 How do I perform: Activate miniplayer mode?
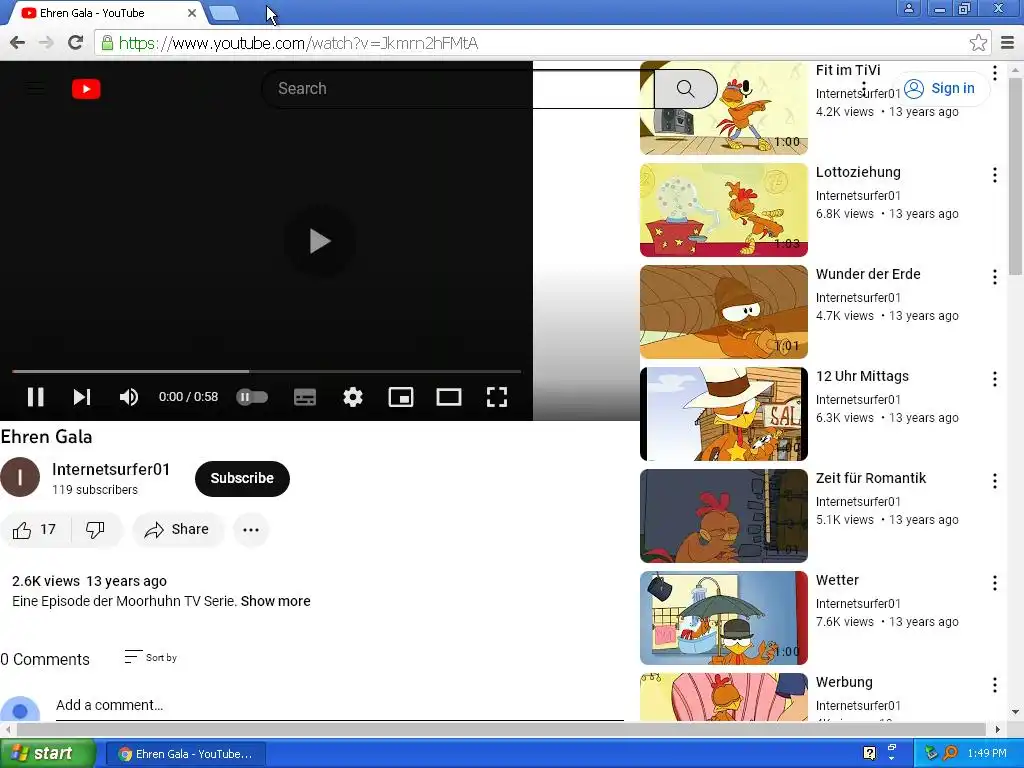[x=401, y=397]
